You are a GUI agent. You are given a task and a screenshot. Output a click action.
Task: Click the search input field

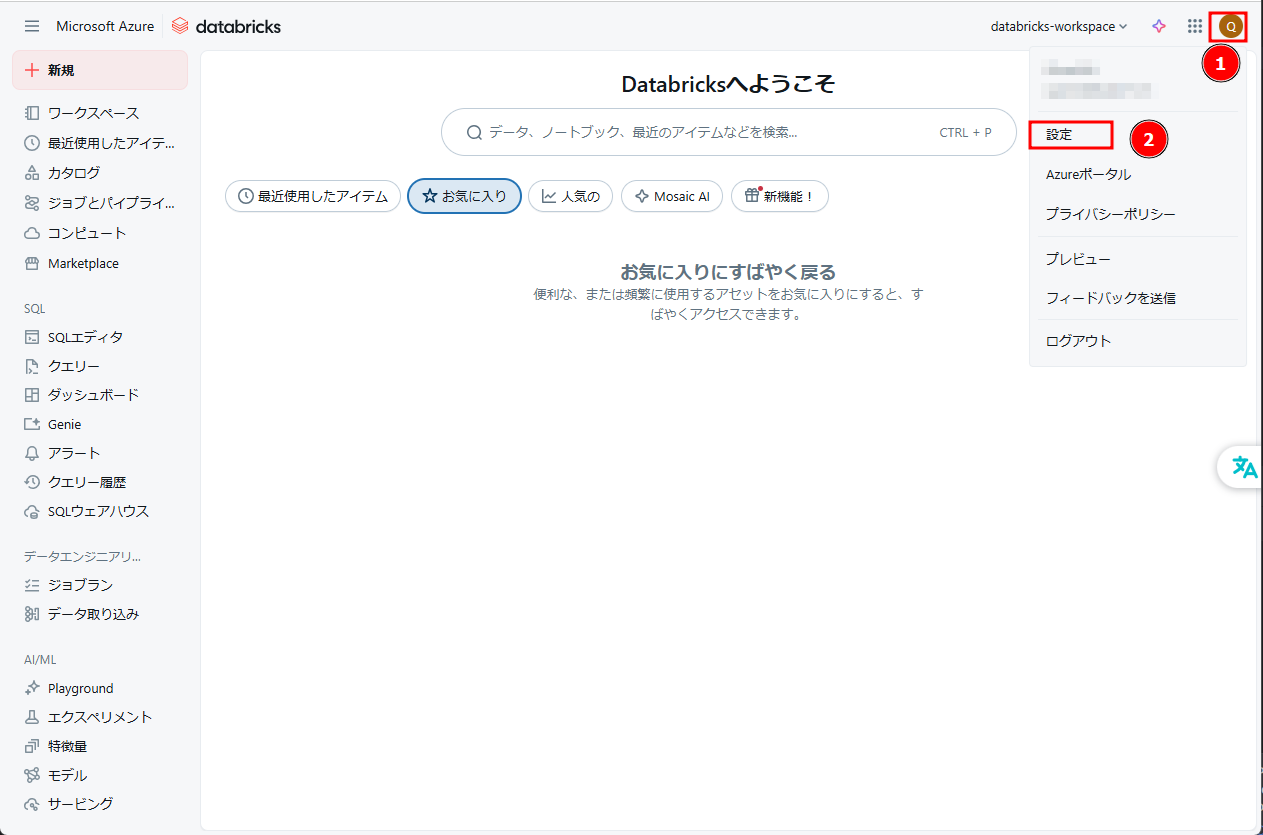[x=700, y=132]
